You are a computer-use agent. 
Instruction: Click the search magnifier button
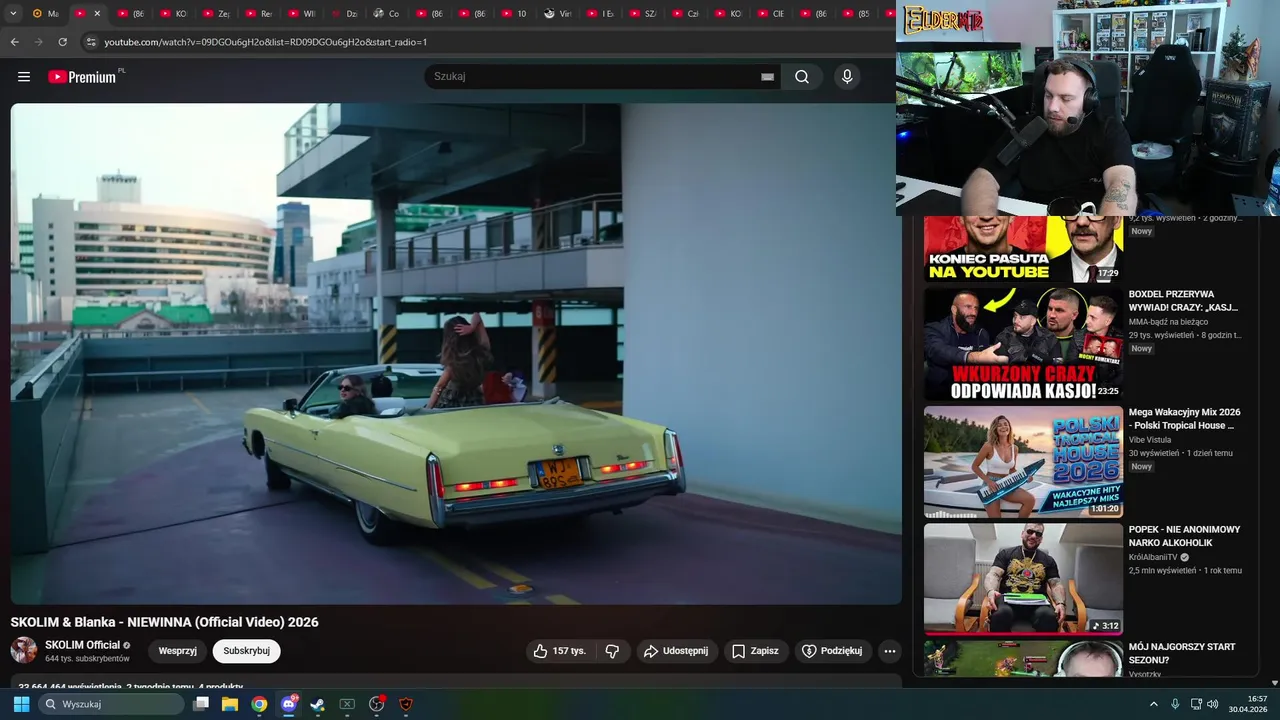pos(802,77)
